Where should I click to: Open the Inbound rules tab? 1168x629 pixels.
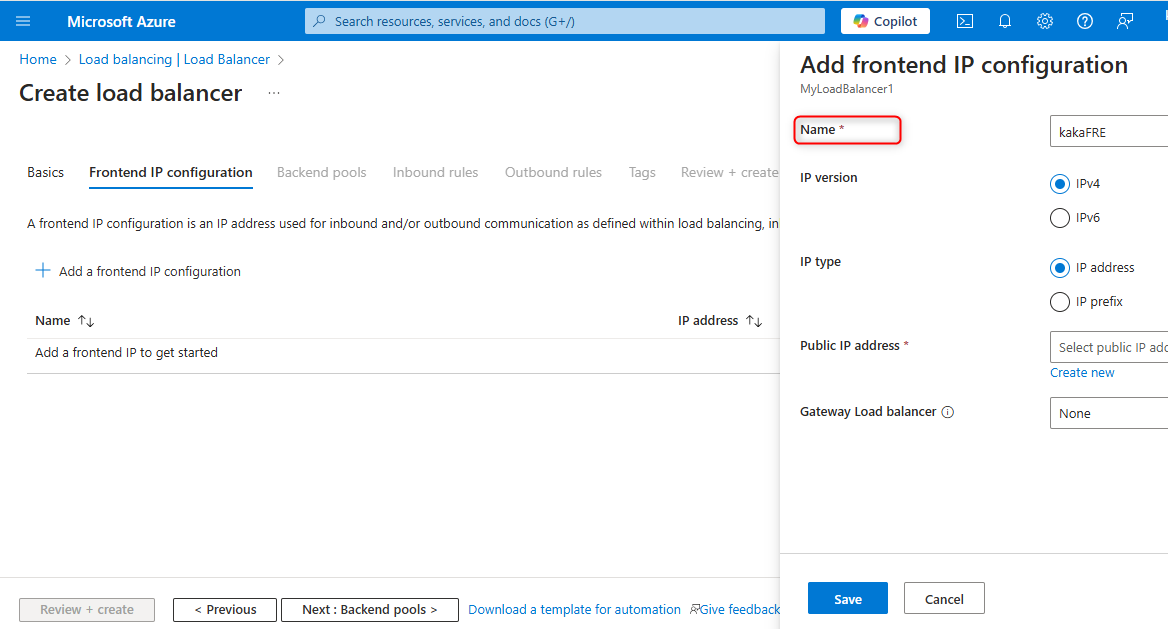pos(435,172)
